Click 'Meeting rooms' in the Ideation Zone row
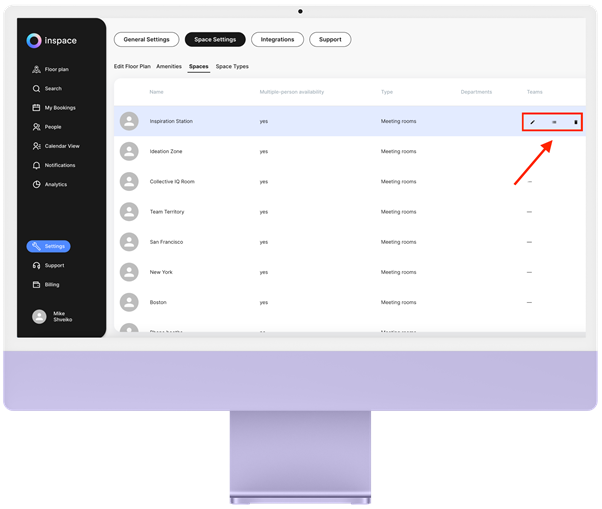Screen dimensions: 602x509 coord(399,152)
